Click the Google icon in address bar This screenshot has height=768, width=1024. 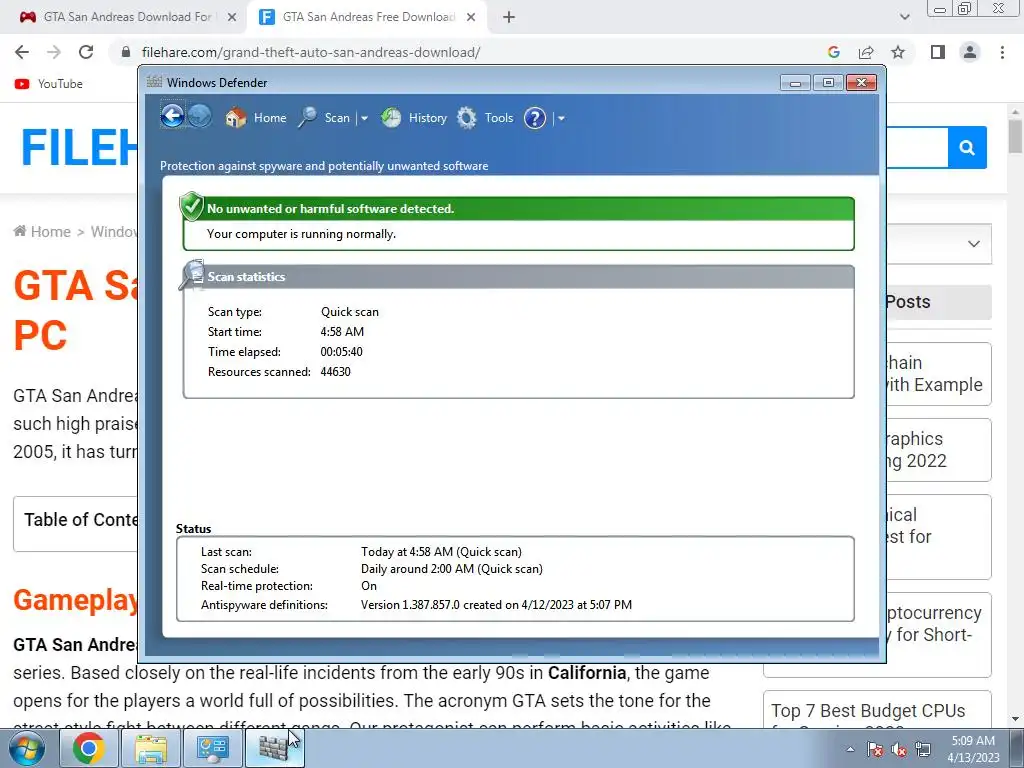pos(833,52)
